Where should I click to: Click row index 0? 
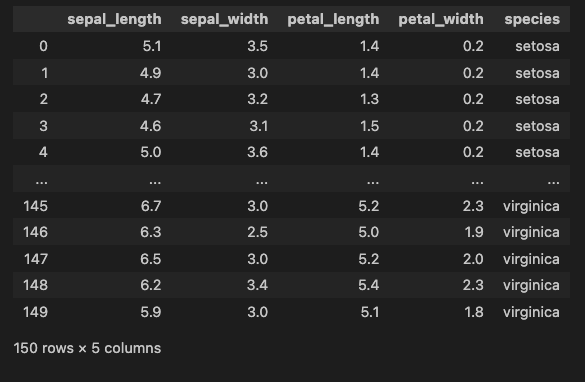(x=43, y=46)
